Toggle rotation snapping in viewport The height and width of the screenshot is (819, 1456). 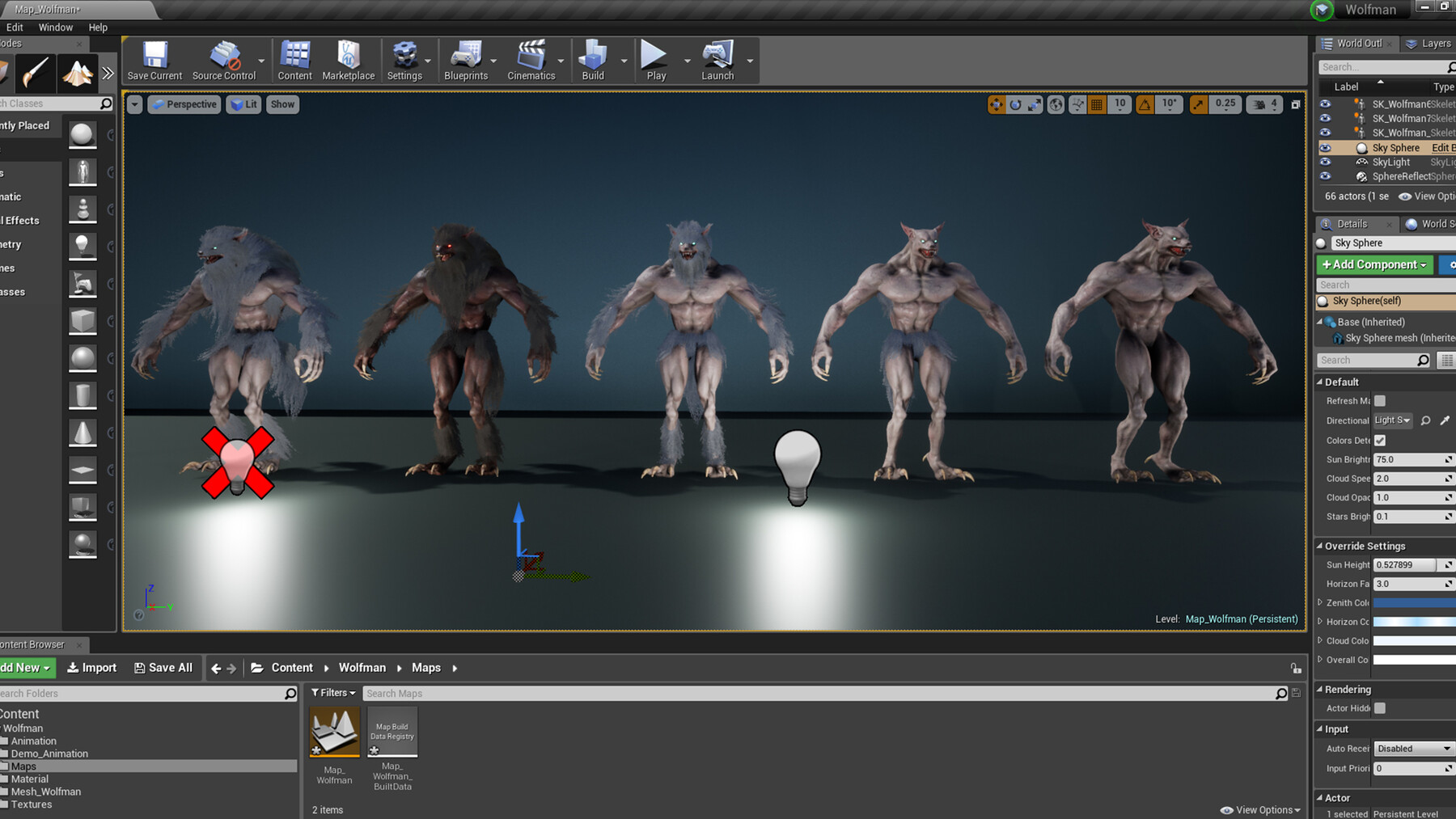click(x=1145, y=104)
